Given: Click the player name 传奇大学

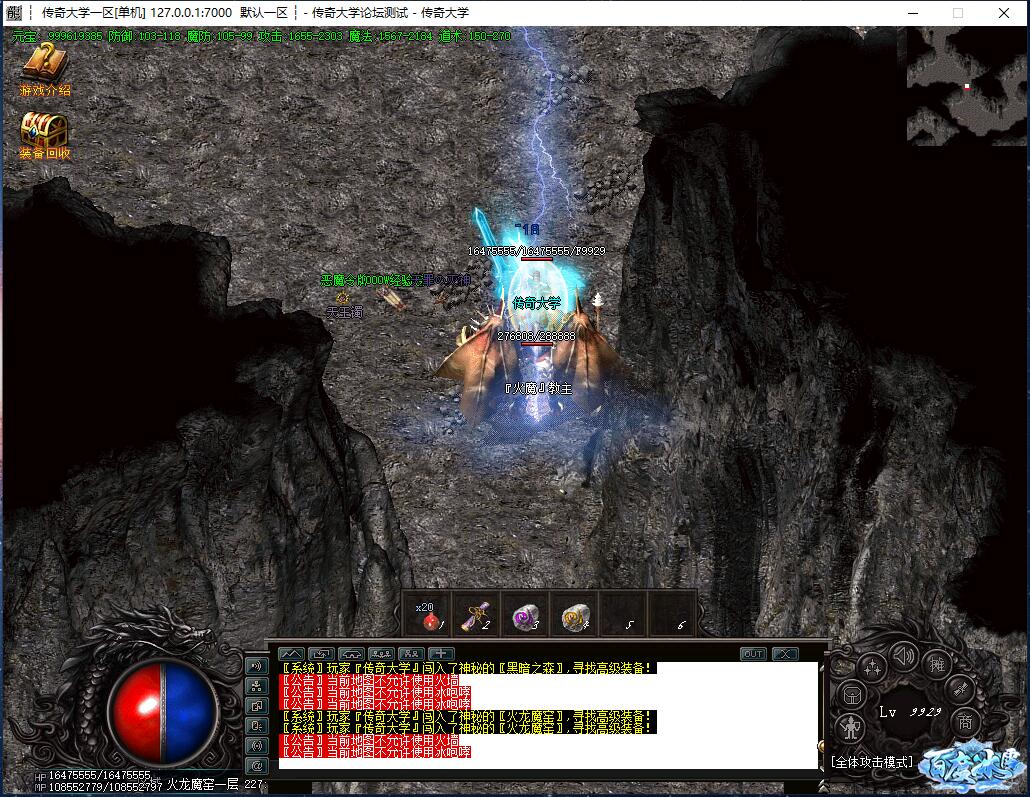Looking at the screenshot, I should coord(537,303).
